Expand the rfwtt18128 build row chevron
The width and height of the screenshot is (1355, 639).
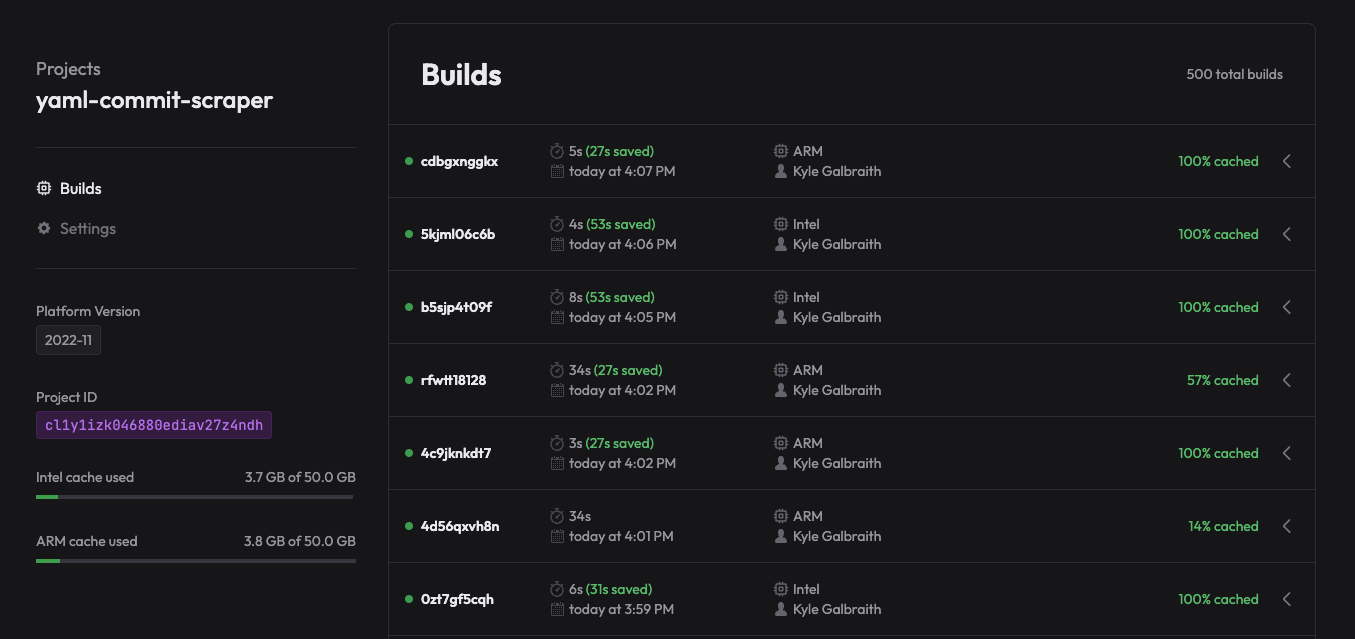pos(1287,380)
